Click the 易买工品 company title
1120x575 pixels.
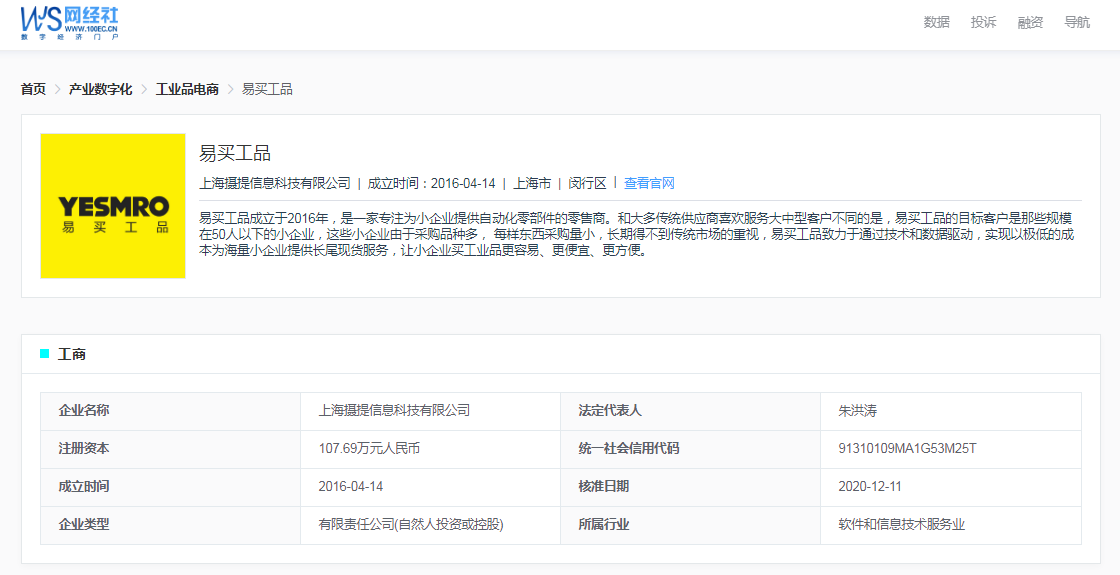click(235, 153)
